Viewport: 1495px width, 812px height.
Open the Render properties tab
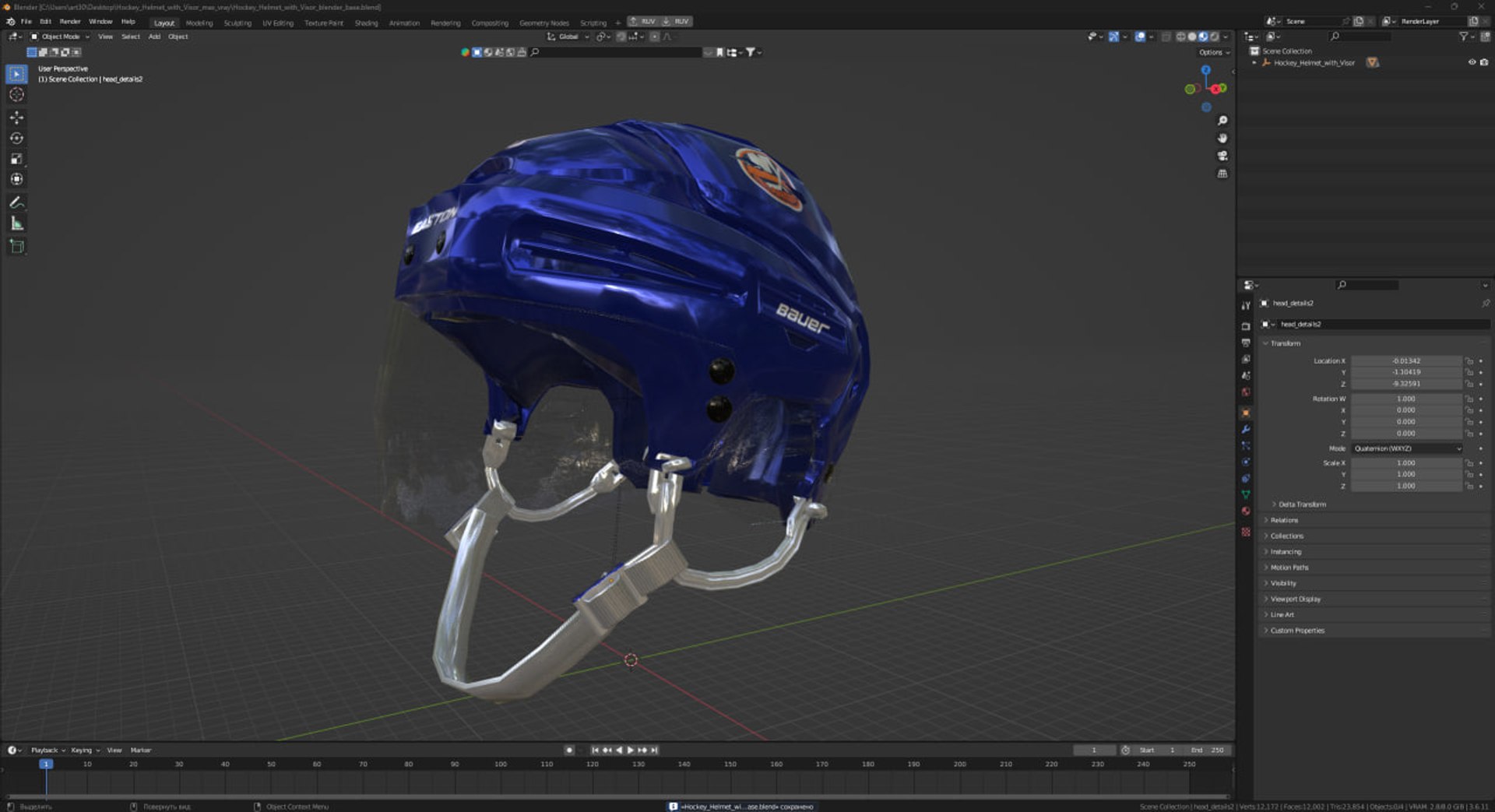tap(1246, 326)
